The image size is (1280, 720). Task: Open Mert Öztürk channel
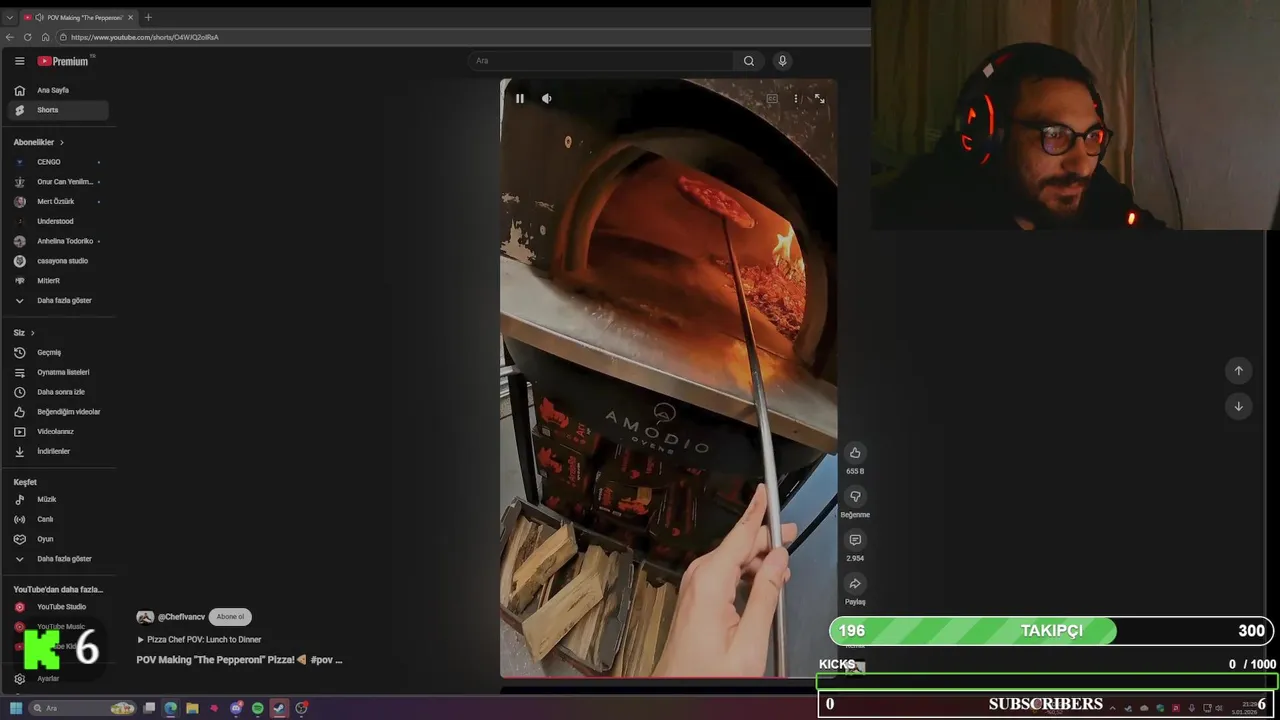point(58,202)
